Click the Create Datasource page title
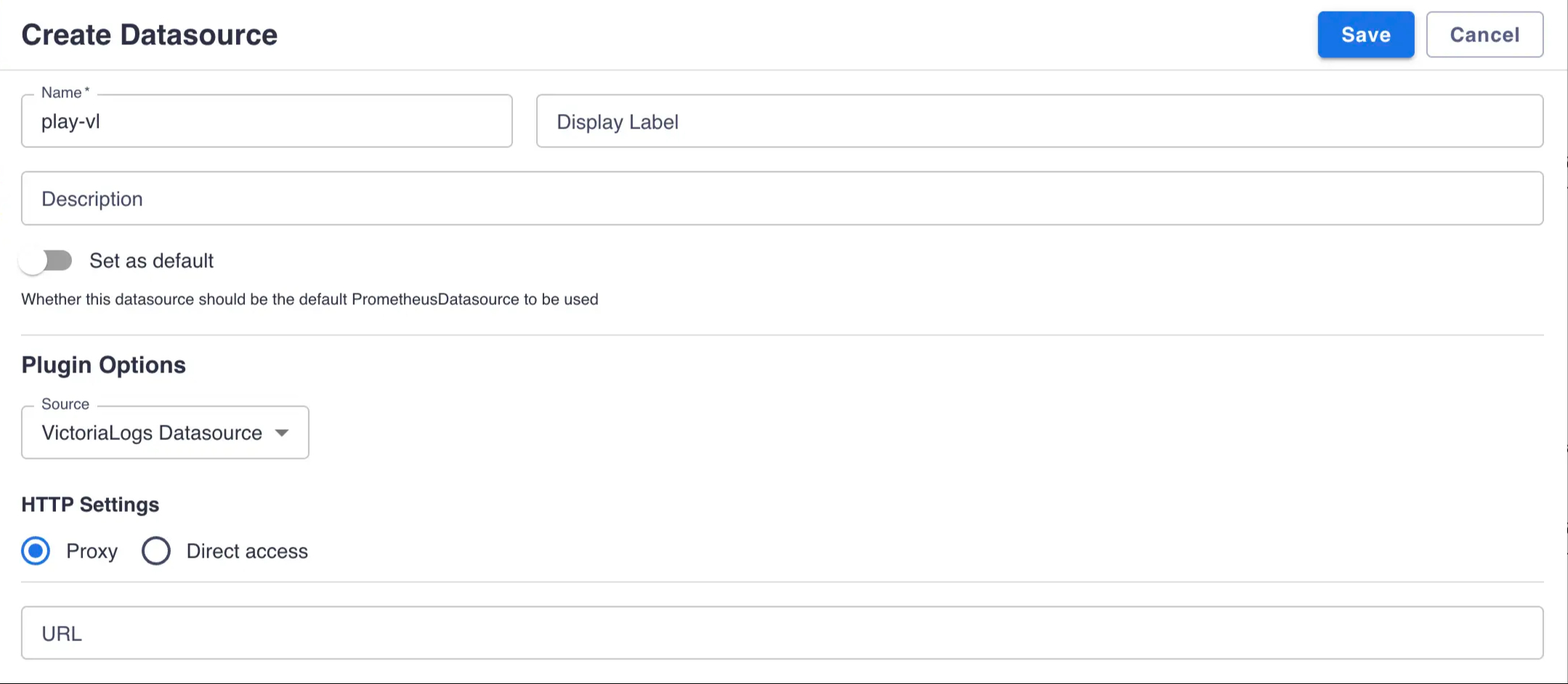Image resolution: width=1568 pixels, height=684 pixels. pyautogui.click(x=148, y=34)
